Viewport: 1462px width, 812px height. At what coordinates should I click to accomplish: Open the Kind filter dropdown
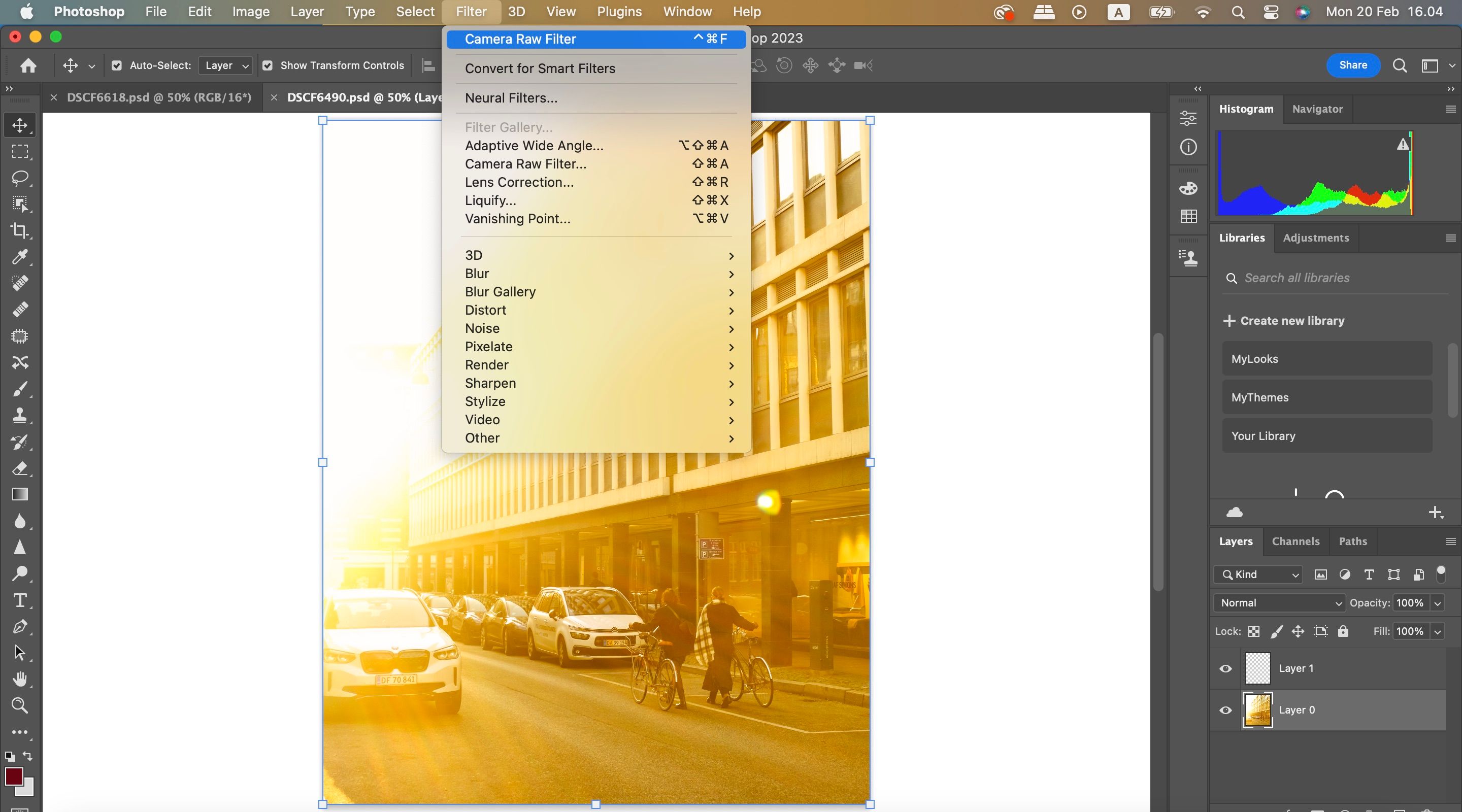click(x=1258, y=574)
